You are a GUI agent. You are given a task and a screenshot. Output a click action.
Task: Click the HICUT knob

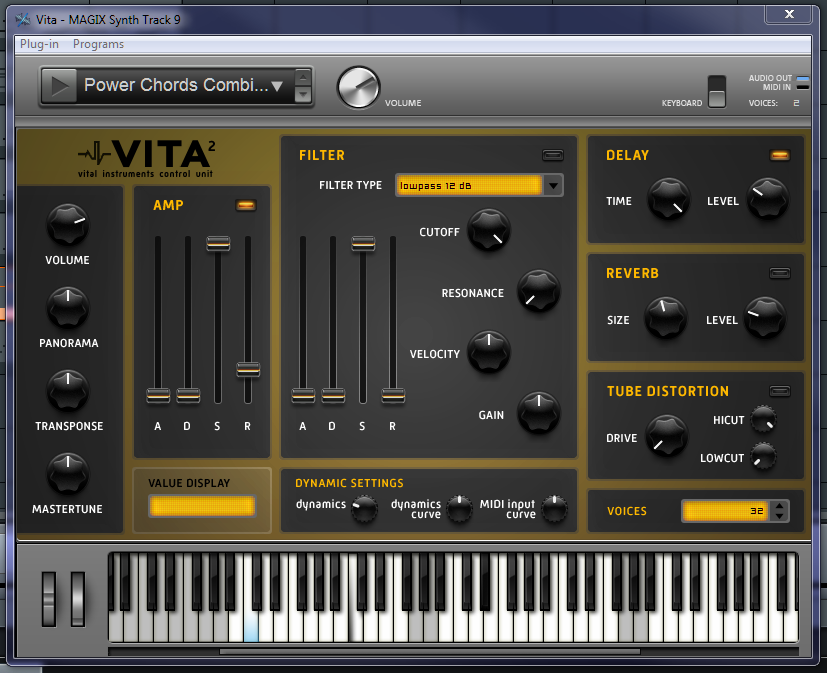click(763, 419)
